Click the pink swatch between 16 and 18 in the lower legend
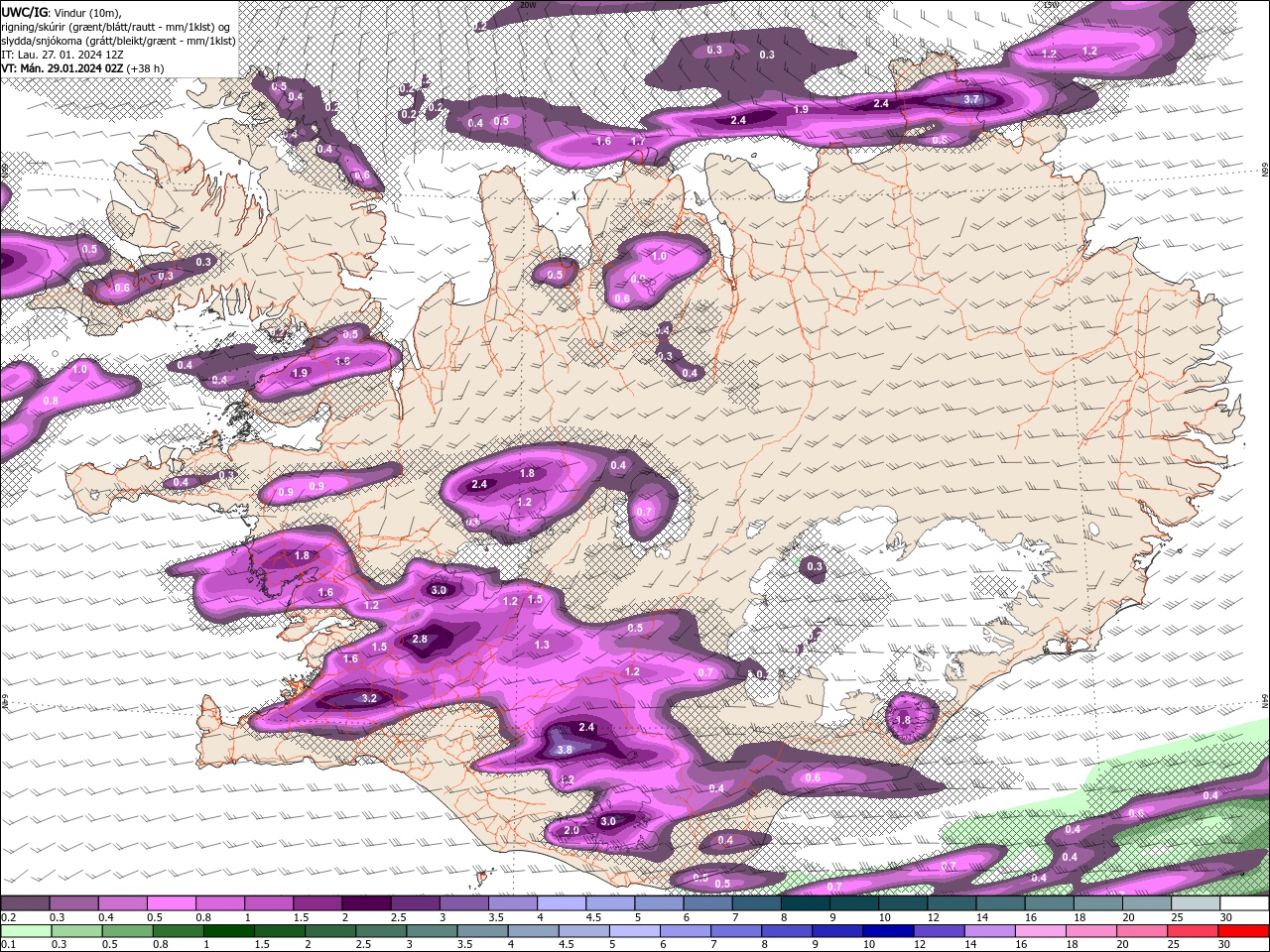This screenshot has height=952, width=1270. (x=1041, y=931)
